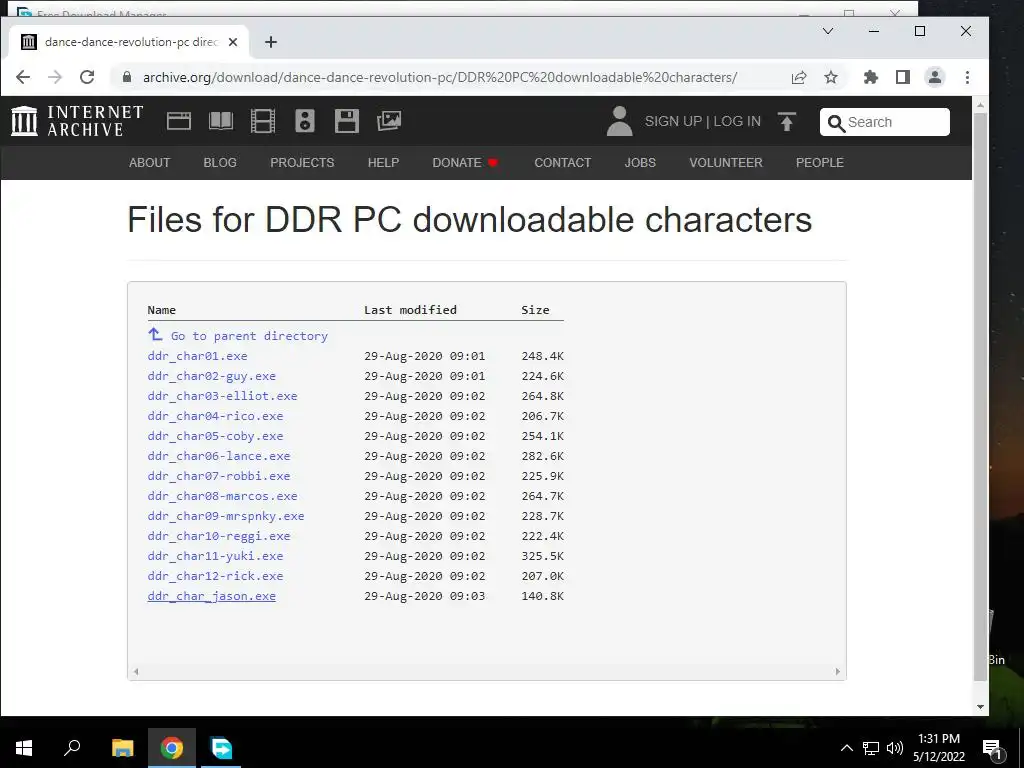Download ddr_char07-robbi.exe
Screen dimensions: 1024x768
pyautogui.click(x=219, y=476)
